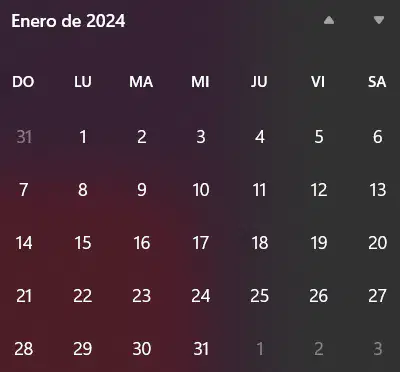This screenshot has height=372, width=400.
Task: Select date 6 under SA column
Action: [378, 137]
